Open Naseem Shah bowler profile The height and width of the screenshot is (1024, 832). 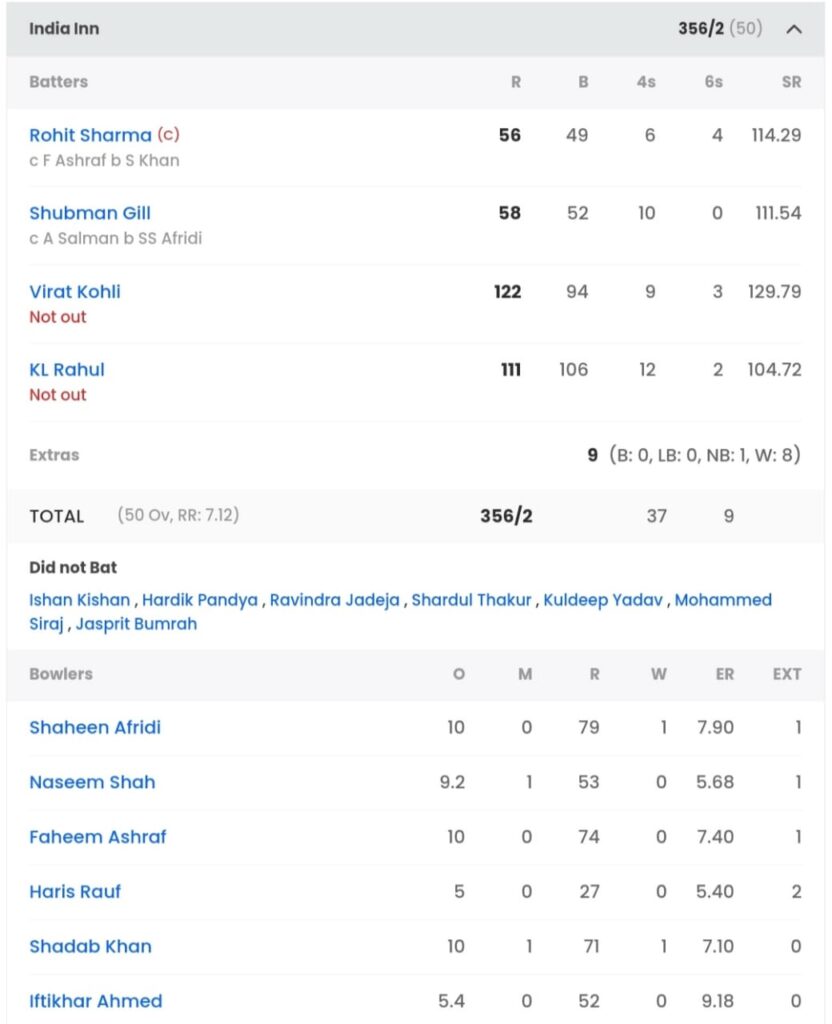(92, 782)
